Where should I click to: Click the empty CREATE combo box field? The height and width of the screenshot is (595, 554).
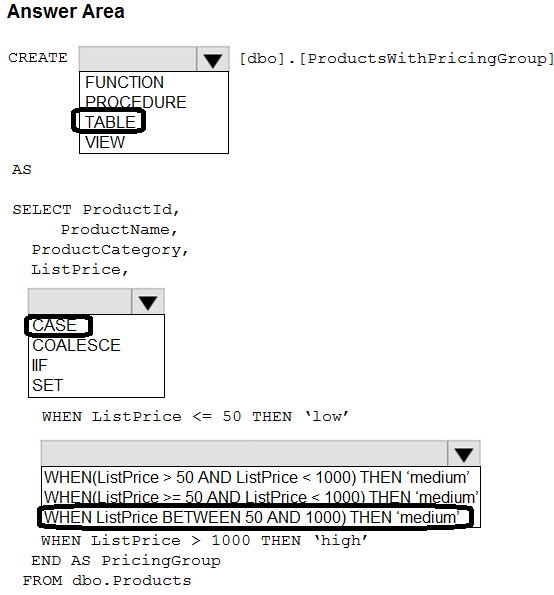pyautogui.click(x=138, y=59)
